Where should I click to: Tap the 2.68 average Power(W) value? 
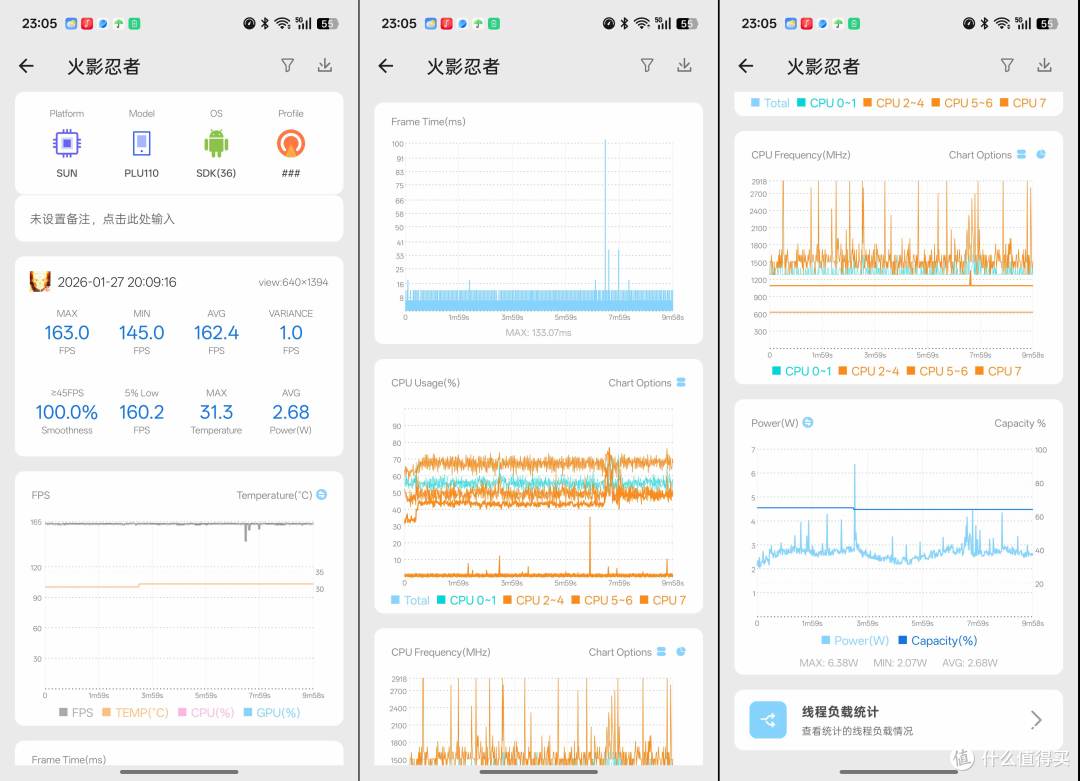(291, 412)
